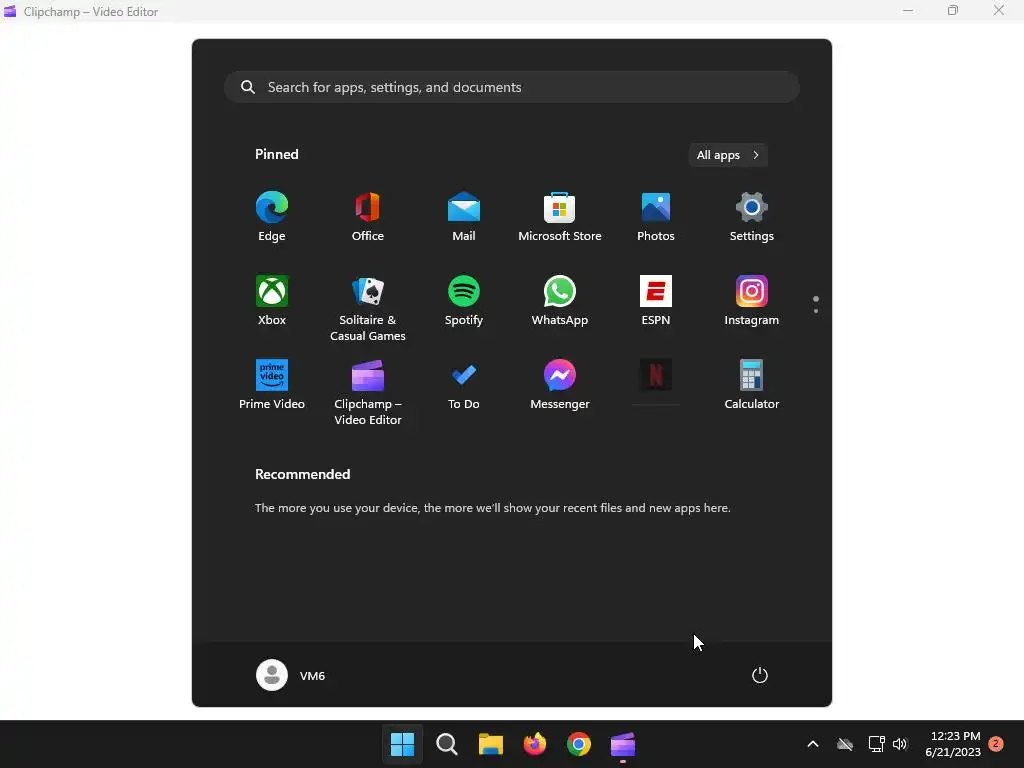Launch the Office app
This screenshot has height=768, width=1024.
368,217
